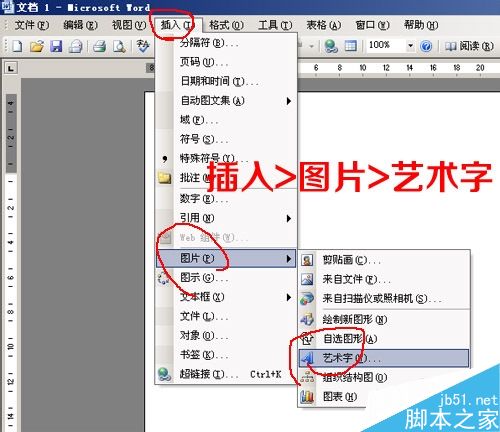Image resolution: width=500 pixels, height=432 pixels.
Task: Click the New Drawing icon in submenu
Action: pos(307,320)
